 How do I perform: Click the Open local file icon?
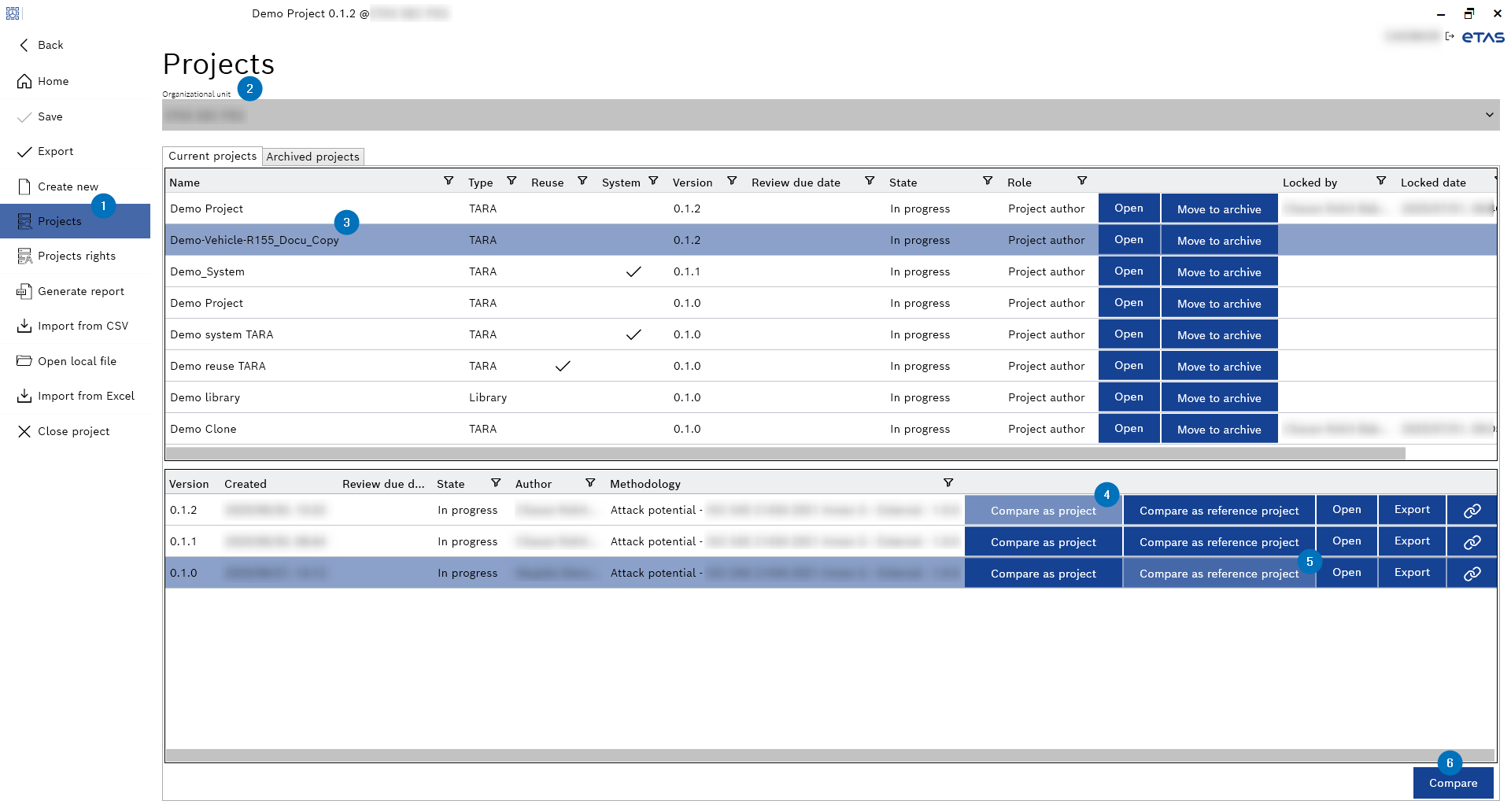(24, 361)
